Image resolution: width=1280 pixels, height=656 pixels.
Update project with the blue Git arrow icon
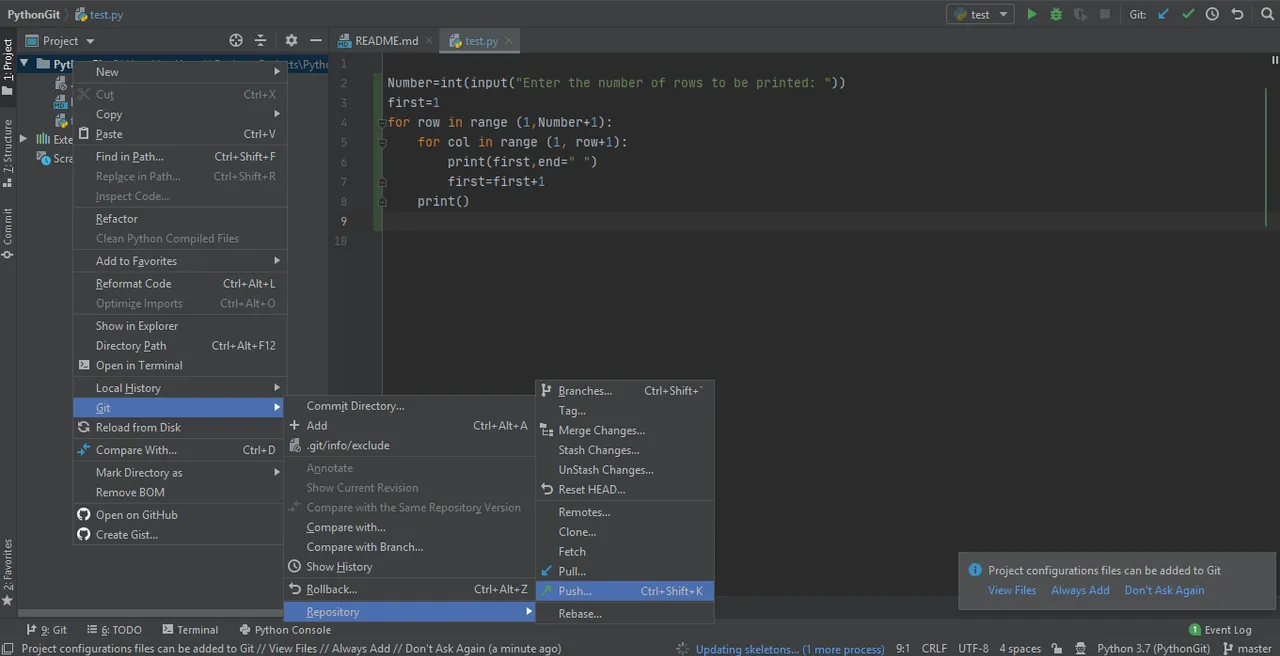click(x=1163, y=14)
